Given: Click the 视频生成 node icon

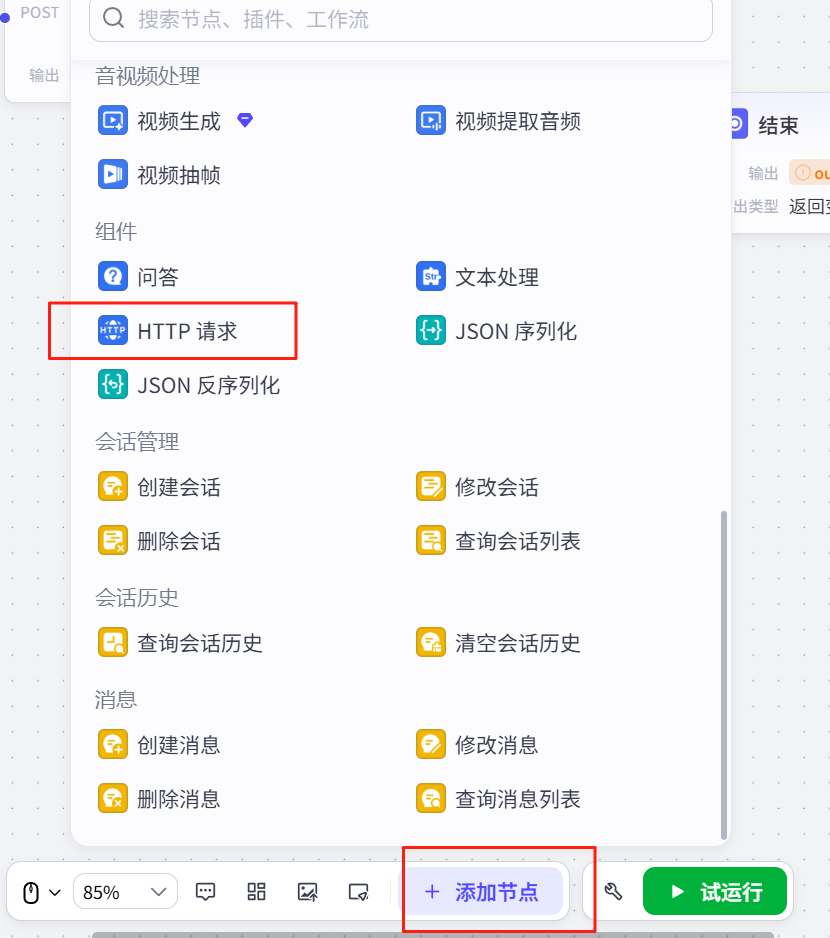Looking at the screenshot, I should pos(112,121).
